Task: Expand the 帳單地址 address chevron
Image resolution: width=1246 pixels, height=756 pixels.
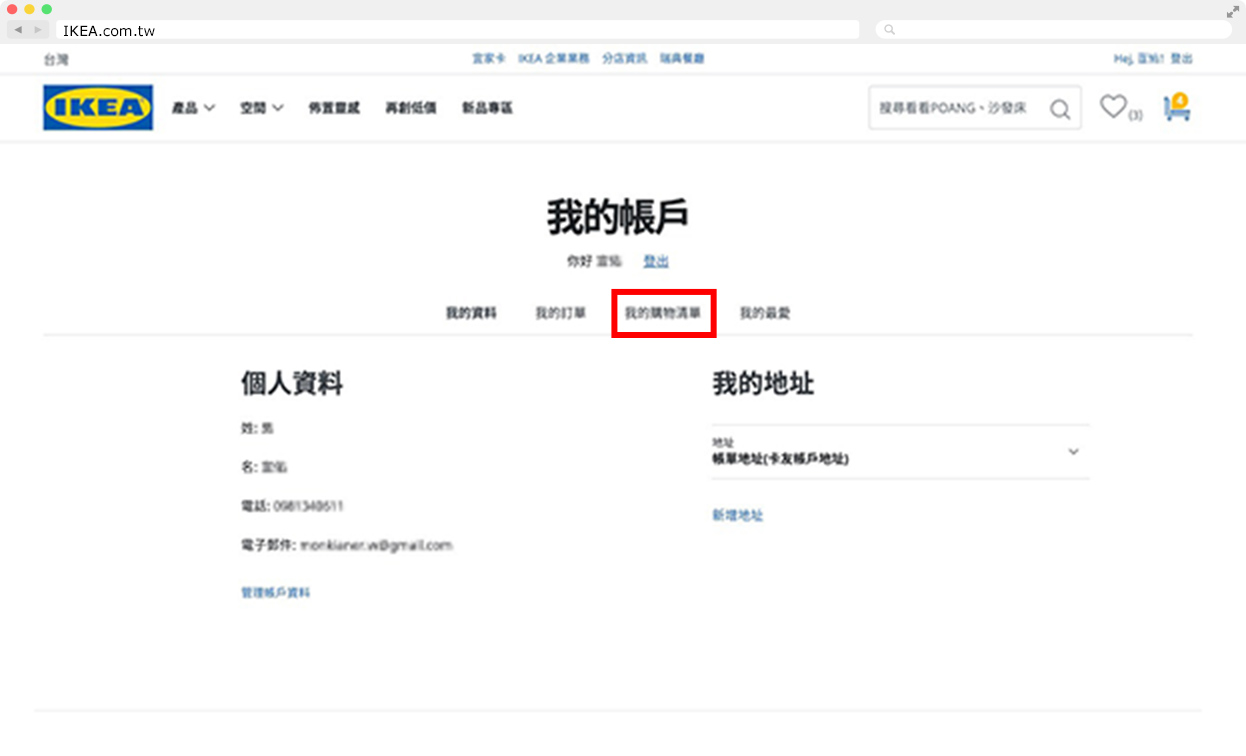Action: (1073, 452)
